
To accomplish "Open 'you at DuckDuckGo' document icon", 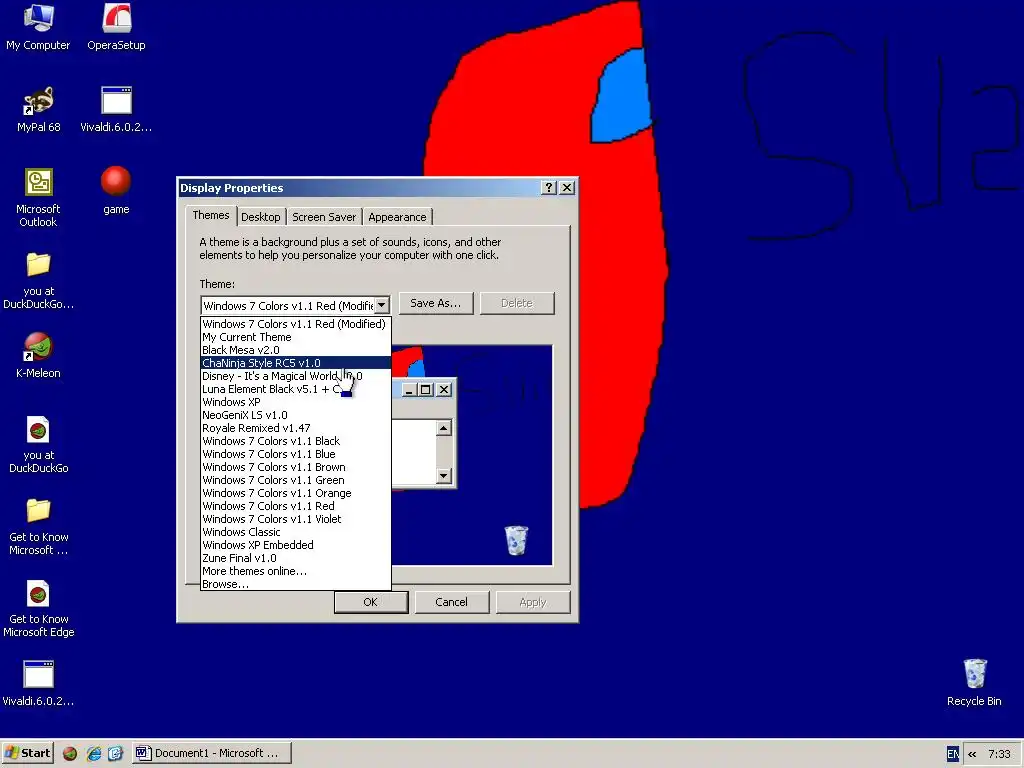I will point(39,445).
